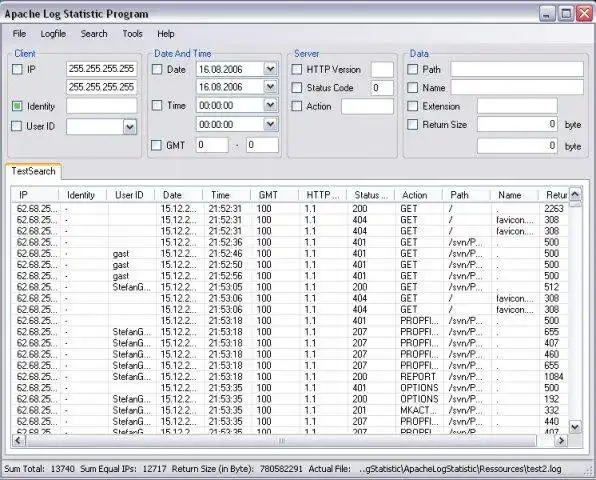Image resolution: width=596 pixels, height=480 pixels.
Task: Click the test2.log file path in status bar
Action: (460, 469)
